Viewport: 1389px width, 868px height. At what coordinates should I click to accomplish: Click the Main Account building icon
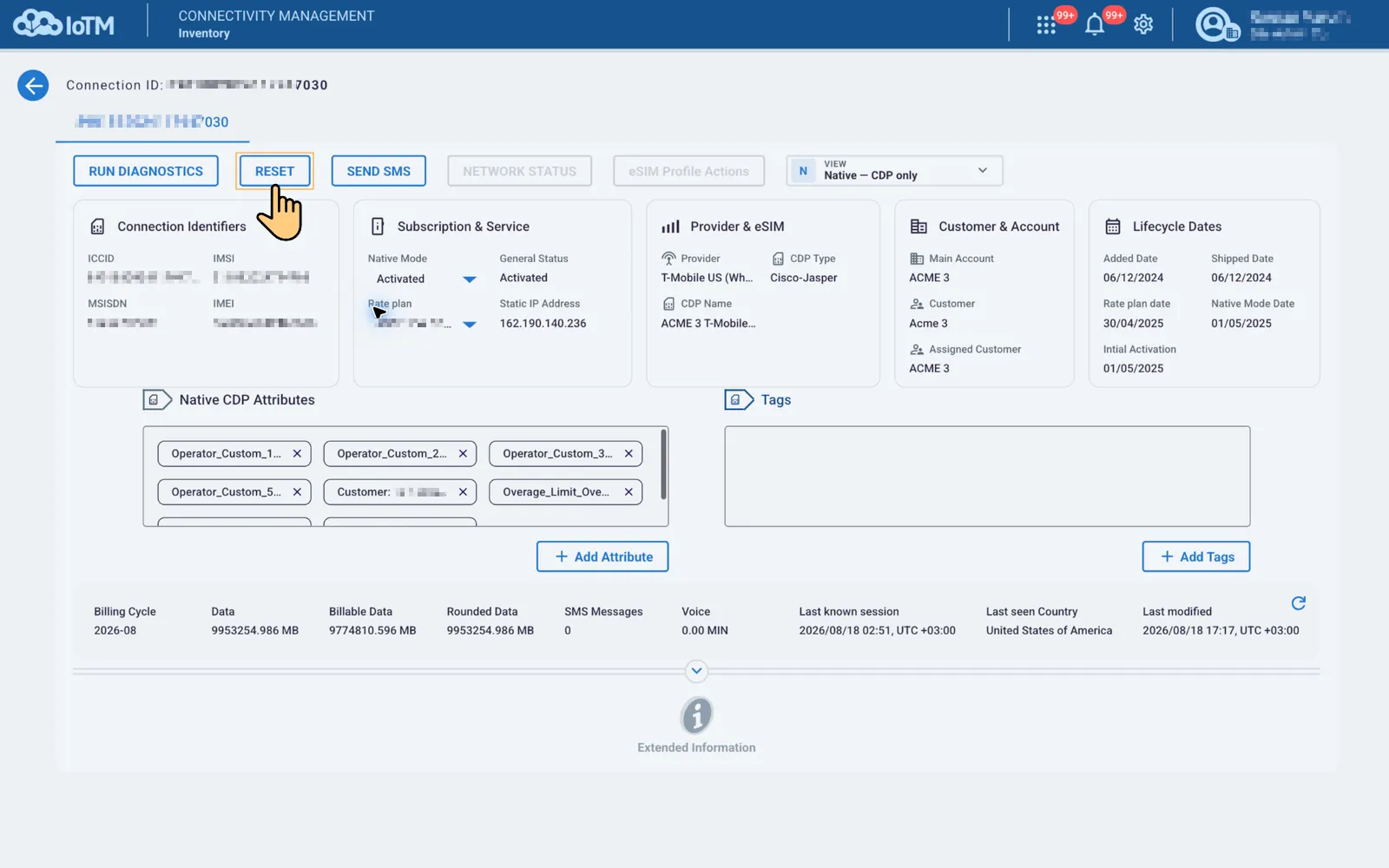(917, 259)
